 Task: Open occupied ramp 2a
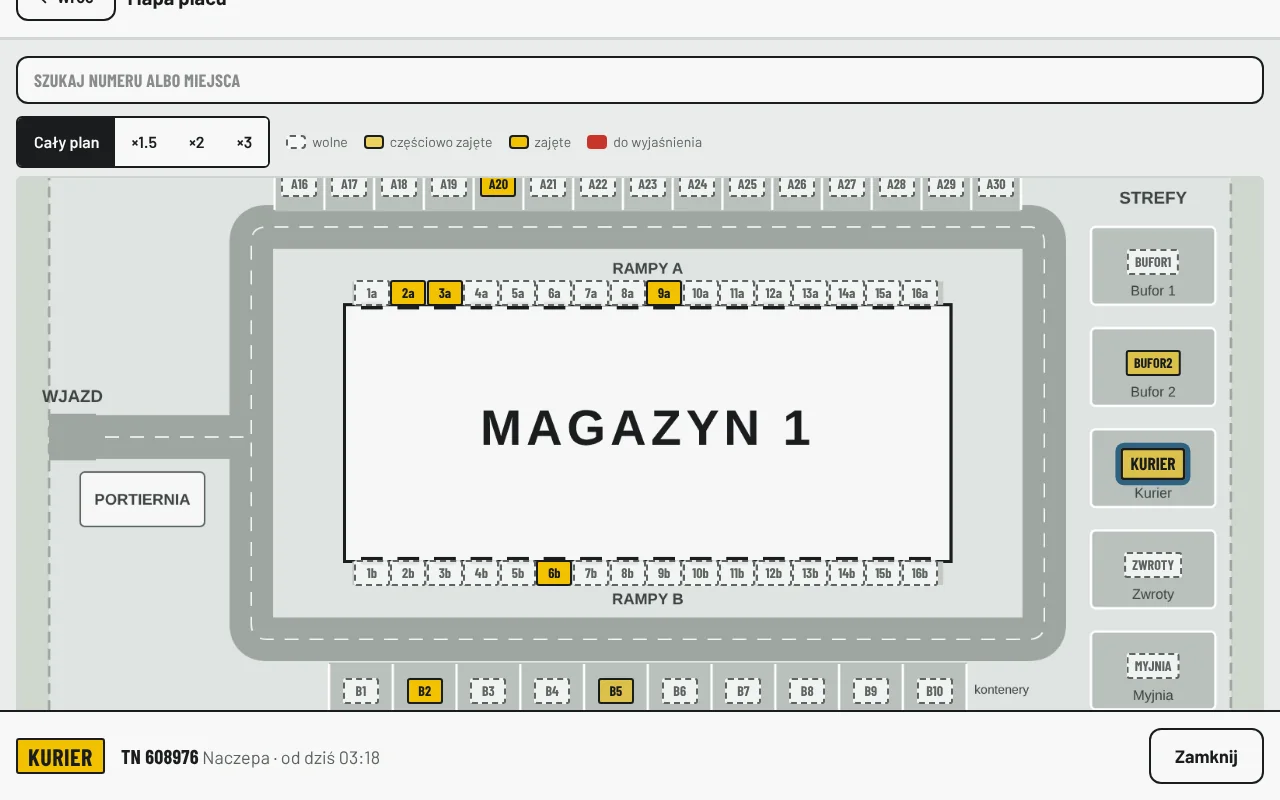[408, 293]
